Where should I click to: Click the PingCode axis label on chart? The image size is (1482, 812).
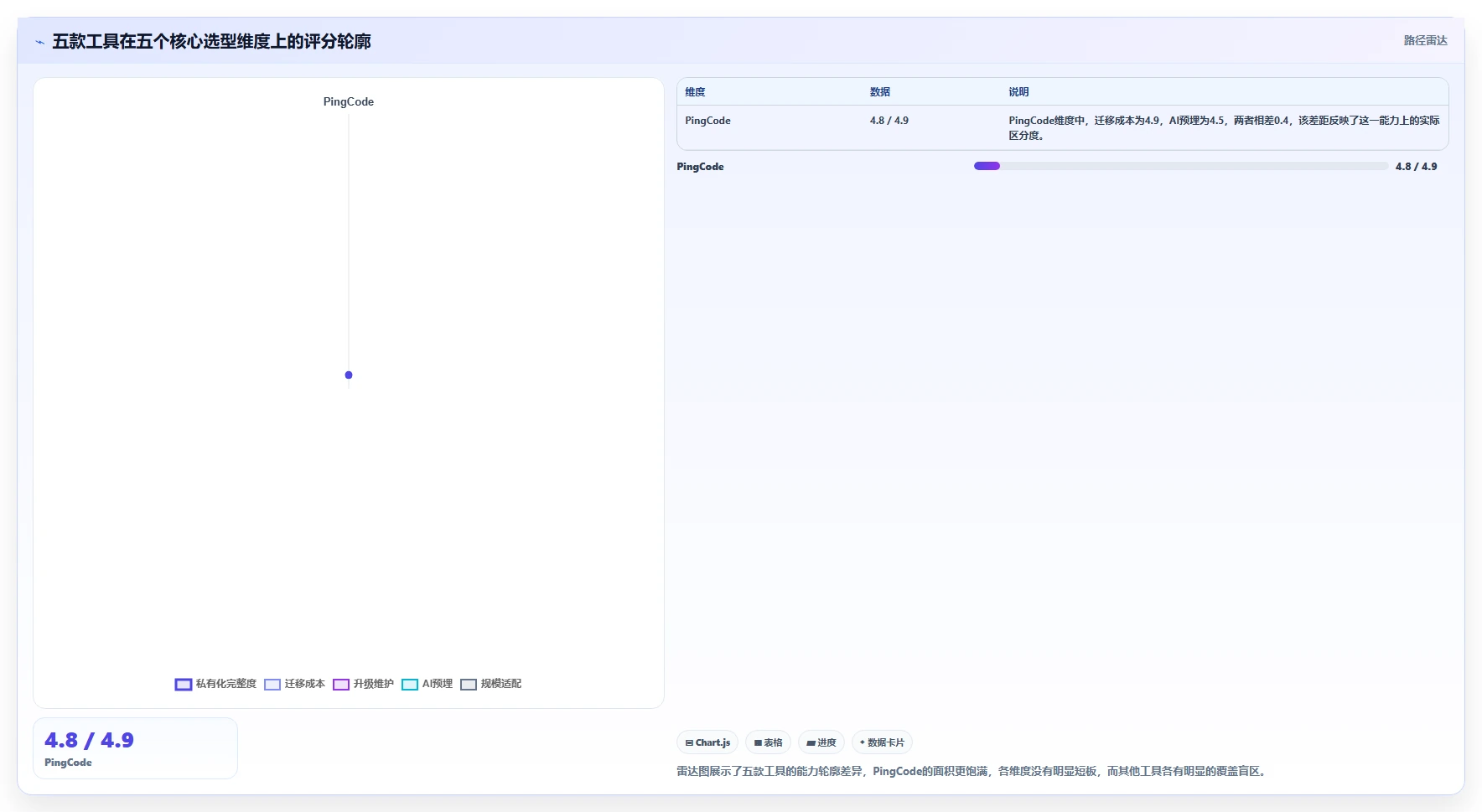(x=349, y=101)
